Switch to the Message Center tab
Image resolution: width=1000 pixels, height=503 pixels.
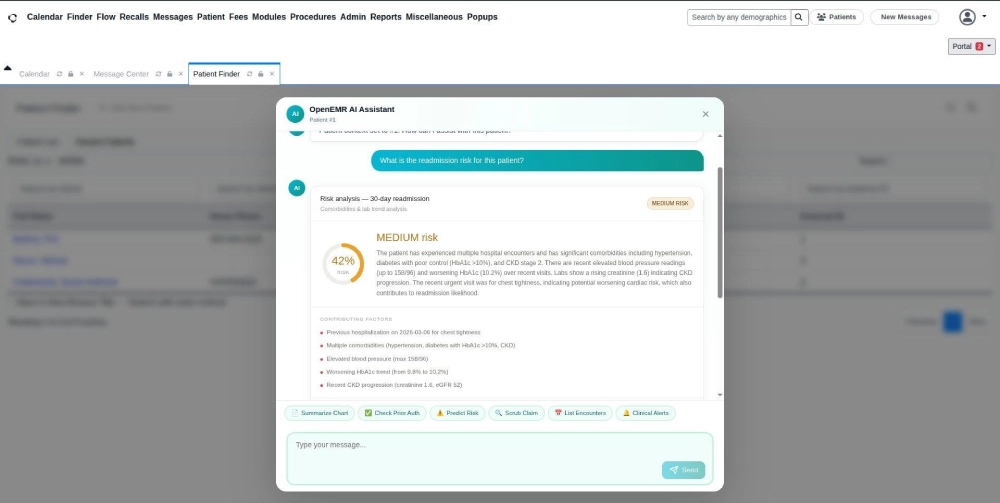pos(121,74)
